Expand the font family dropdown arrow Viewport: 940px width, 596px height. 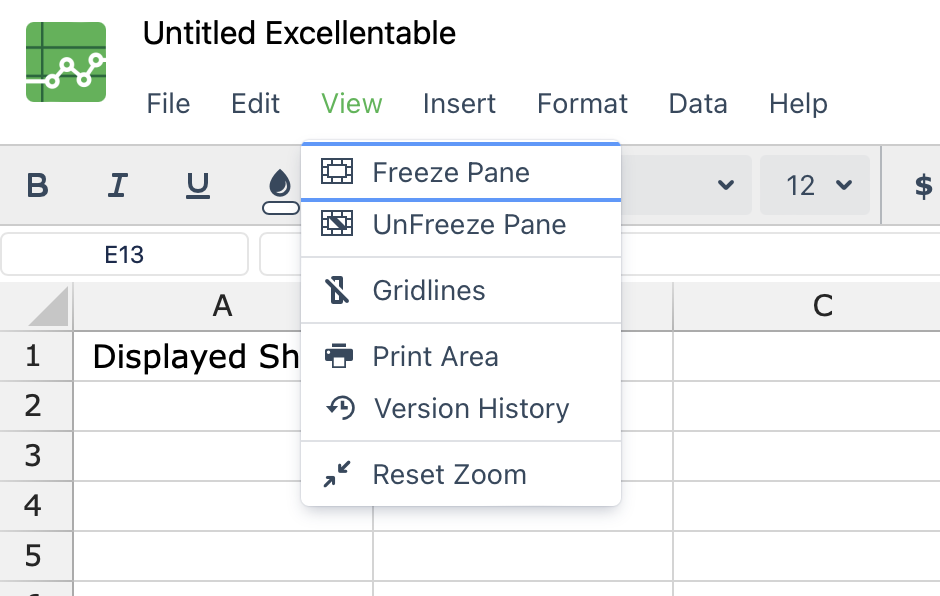[725, 185]
